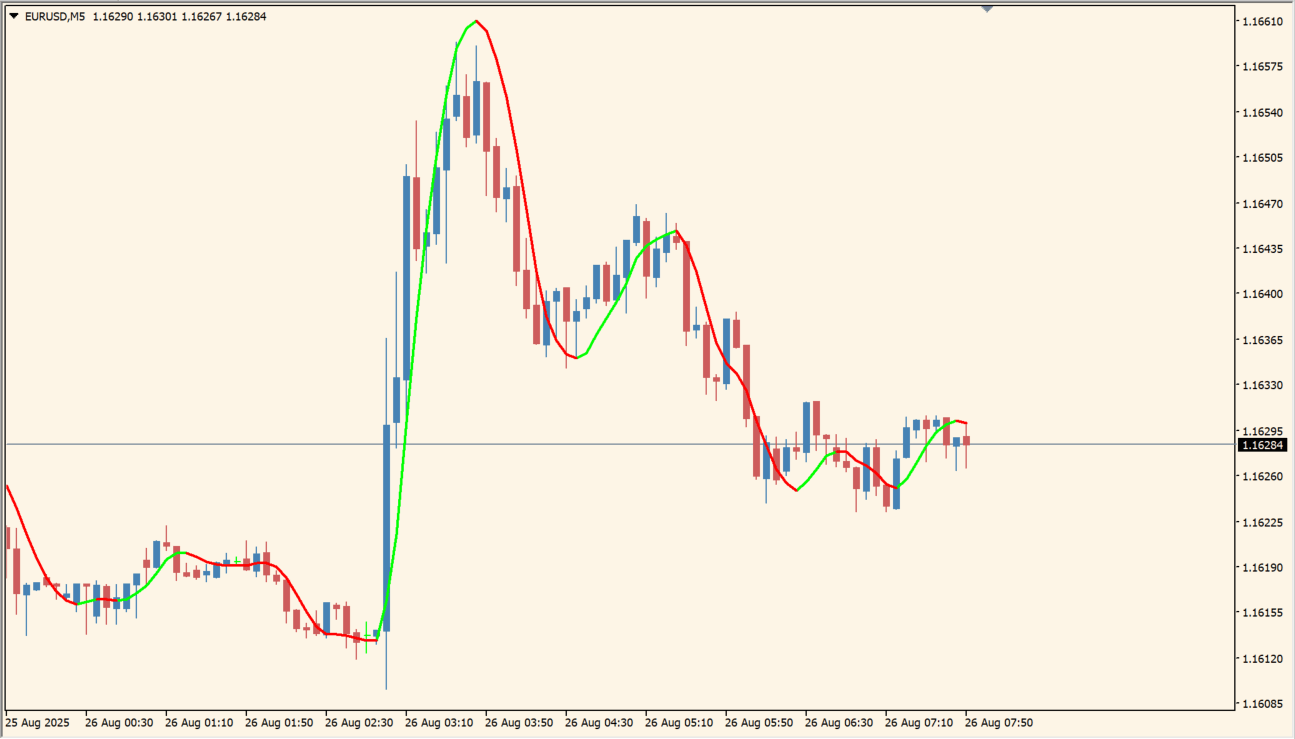Click the 26 Aug 07:50 time label
Image resolution: width=1295 pixels, height=739 pixels.
999,722
